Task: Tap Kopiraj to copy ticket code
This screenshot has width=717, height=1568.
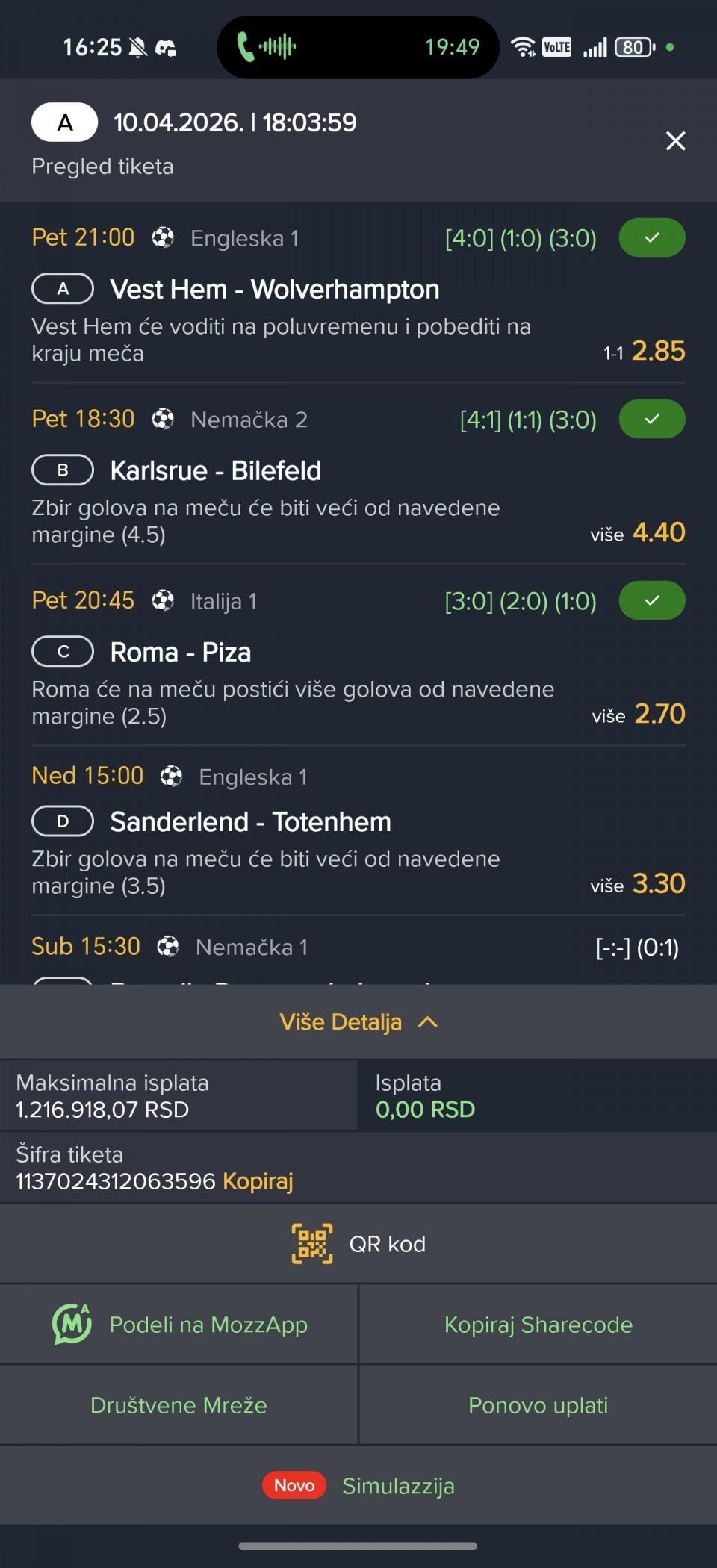Action: coord(258,1181)
